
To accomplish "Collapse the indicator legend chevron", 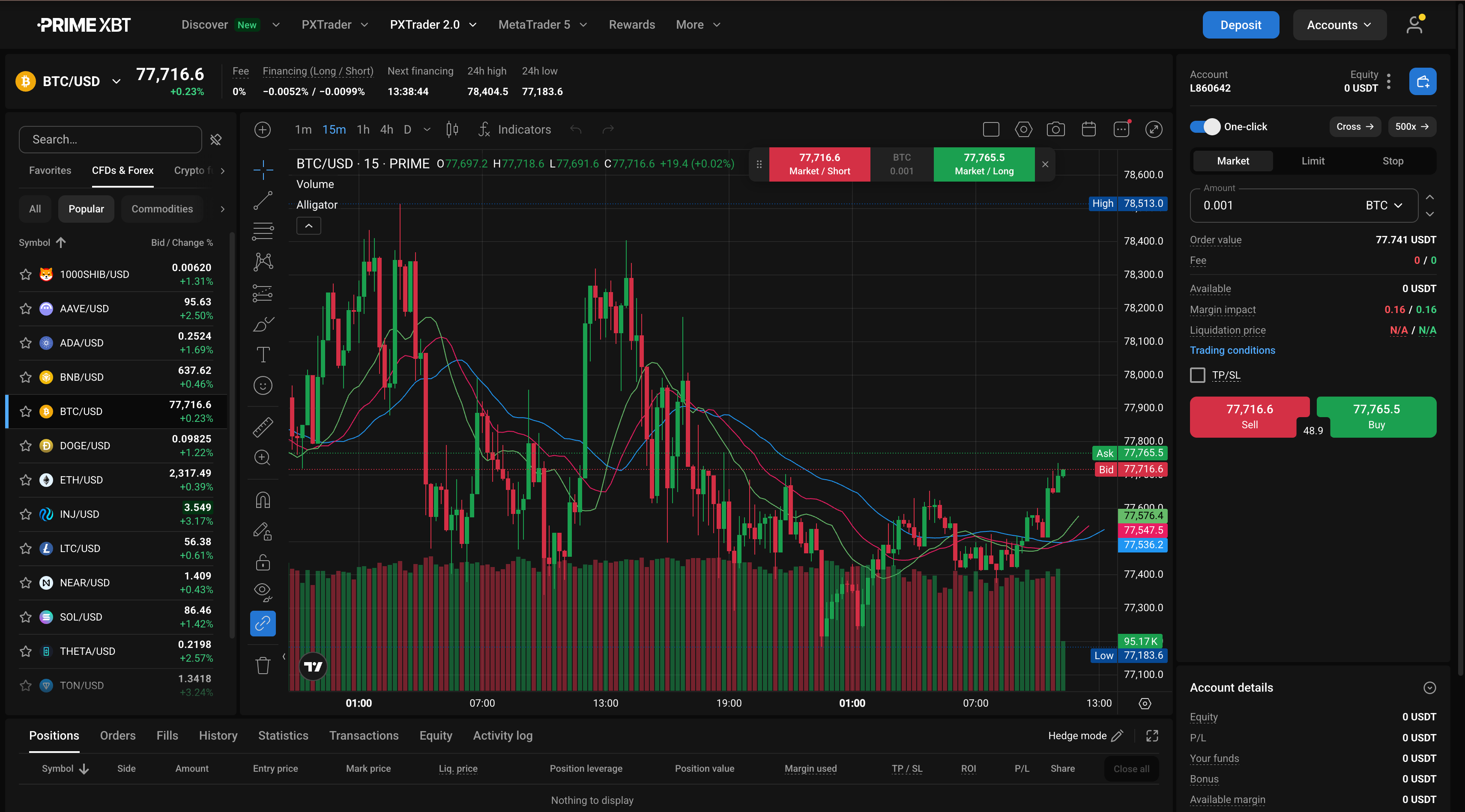I will (x=308, y=226).
